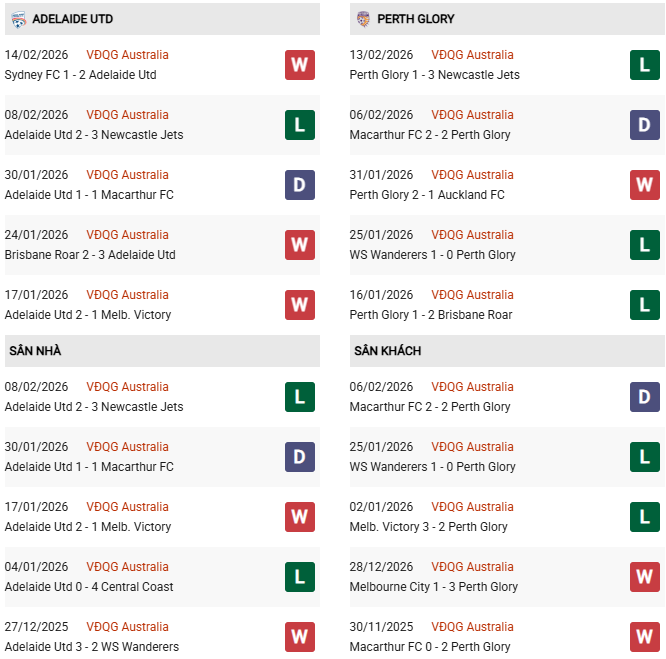Viewport: 666px width, 659px height.
Task: Open match Melb. Victory 3 - 2 Perth Glory
Action: click(430, 527)
